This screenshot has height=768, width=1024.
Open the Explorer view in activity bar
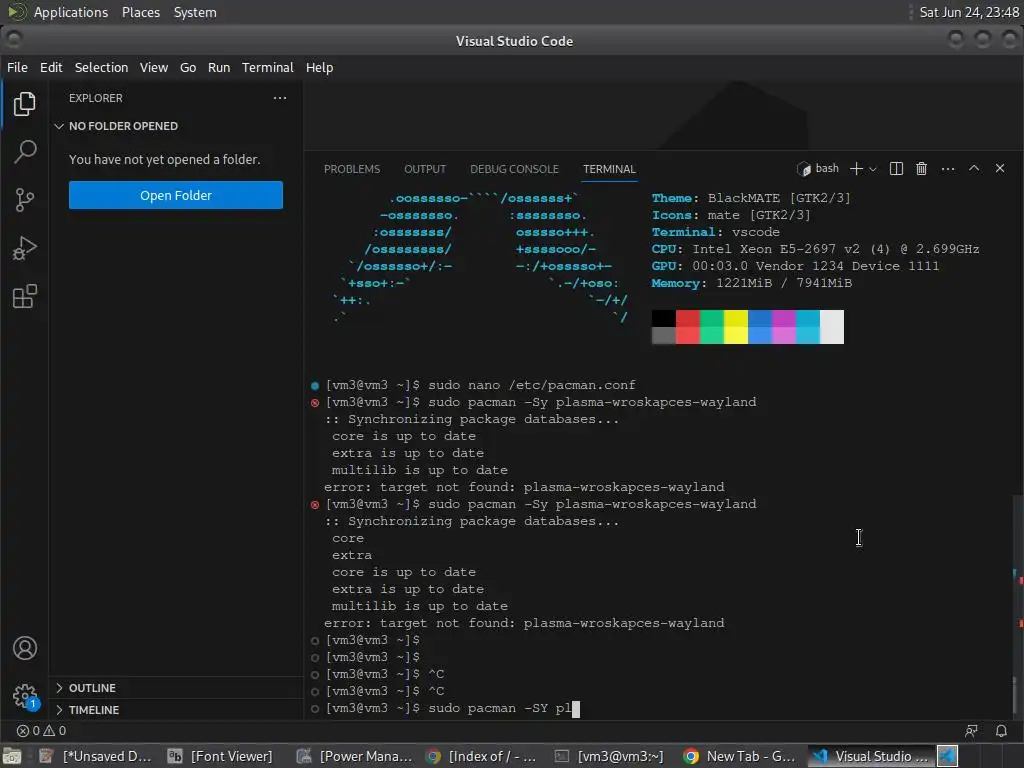point(24,104)
